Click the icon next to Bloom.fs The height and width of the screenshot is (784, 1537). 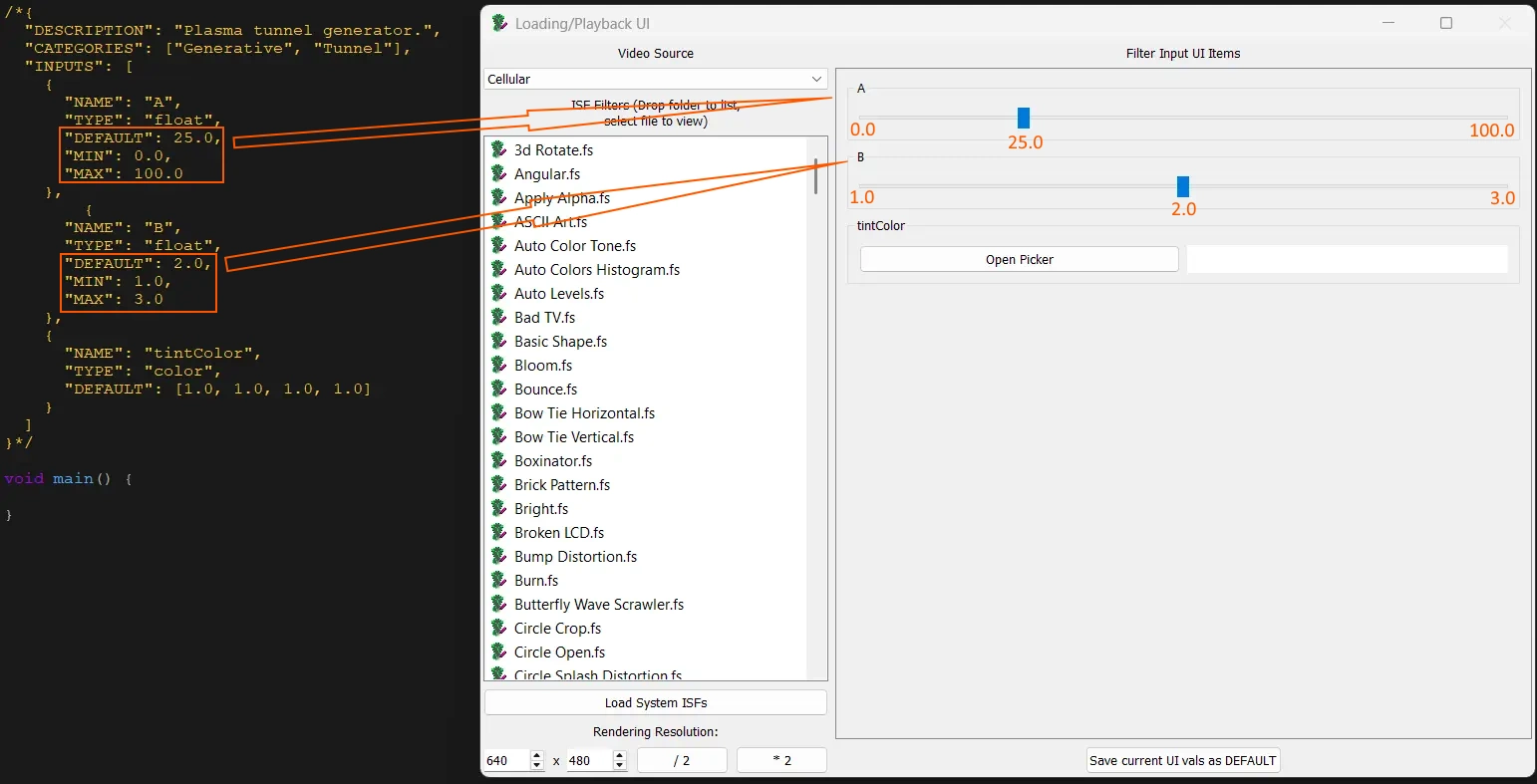pyautogui.click(x=499, y=365)
